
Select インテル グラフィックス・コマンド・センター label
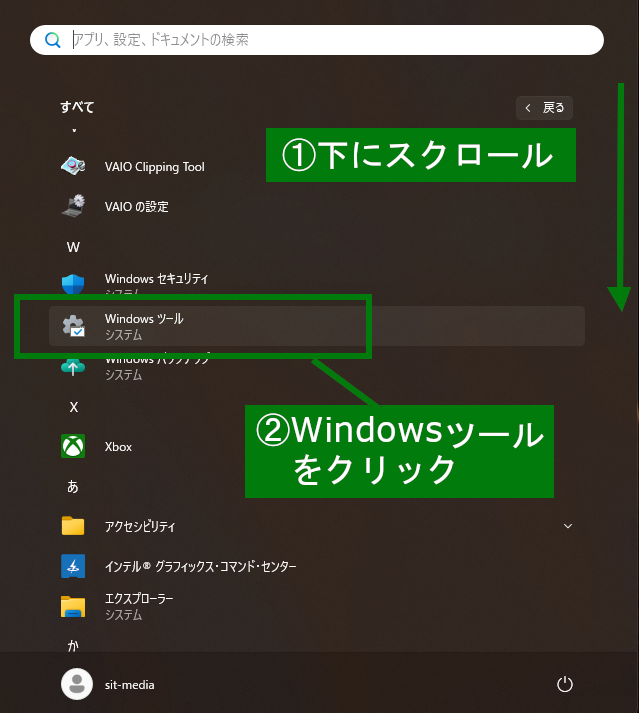click(x=201, y=566)
